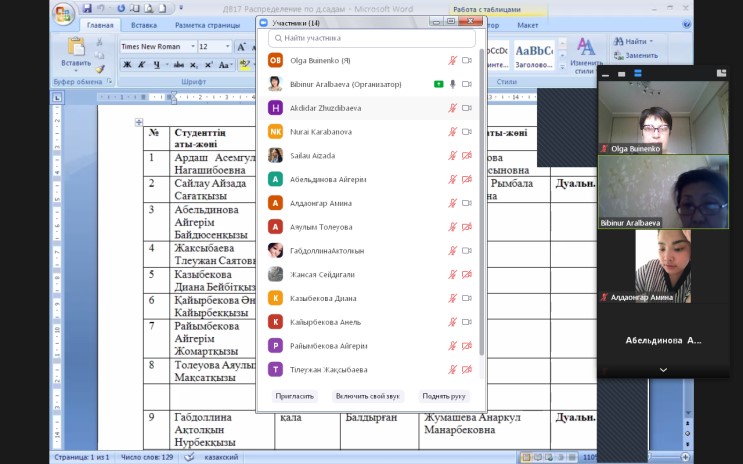Expand more videos with the Zoom panel chevron
This screenshot has height=464, width=743.
663,370
